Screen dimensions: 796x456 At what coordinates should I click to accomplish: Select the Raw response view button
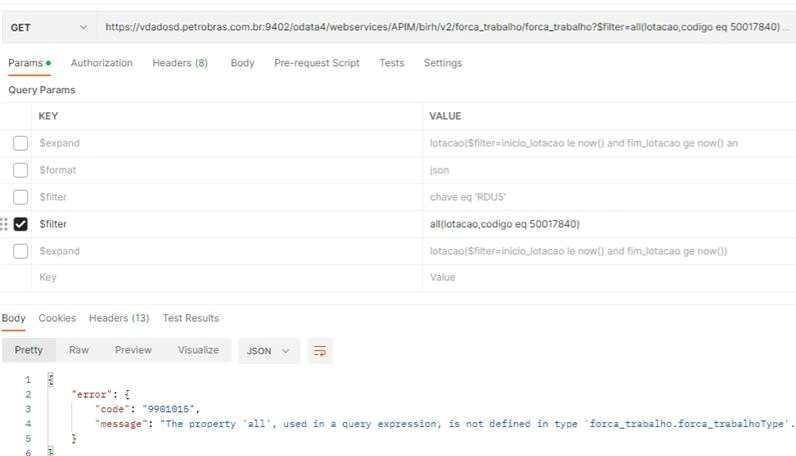click(78, 350)
